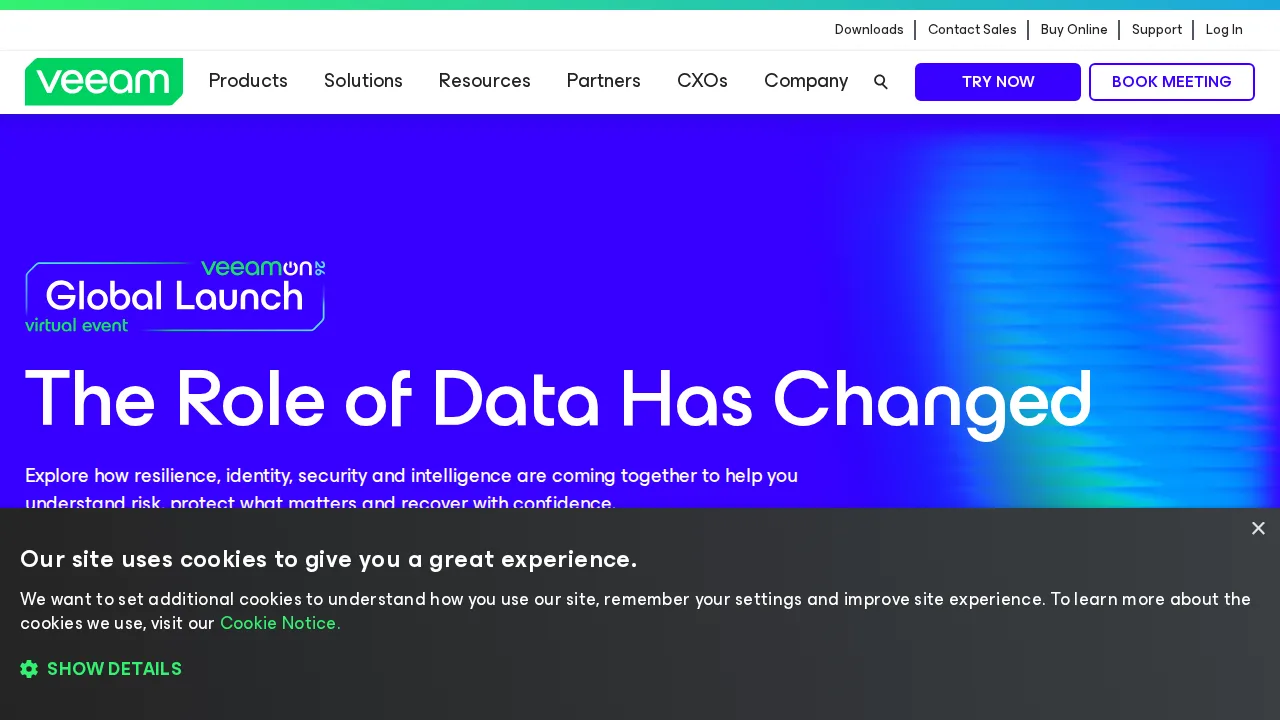The image size is (1280, 720).
Task: Open the Products menu
Action: tap(248, 81)
